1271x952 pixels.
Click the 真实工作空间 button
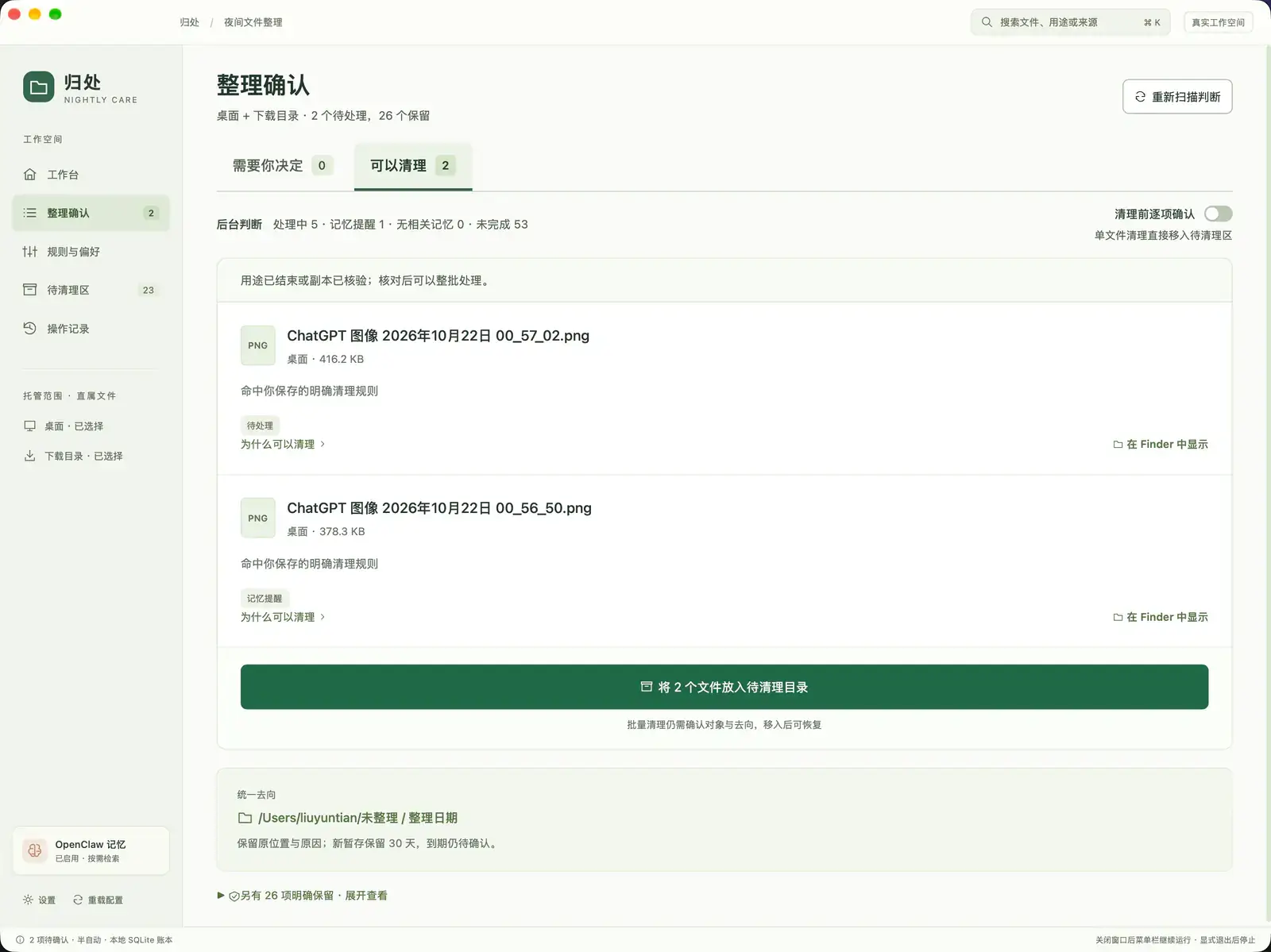tap(1219, 22)
